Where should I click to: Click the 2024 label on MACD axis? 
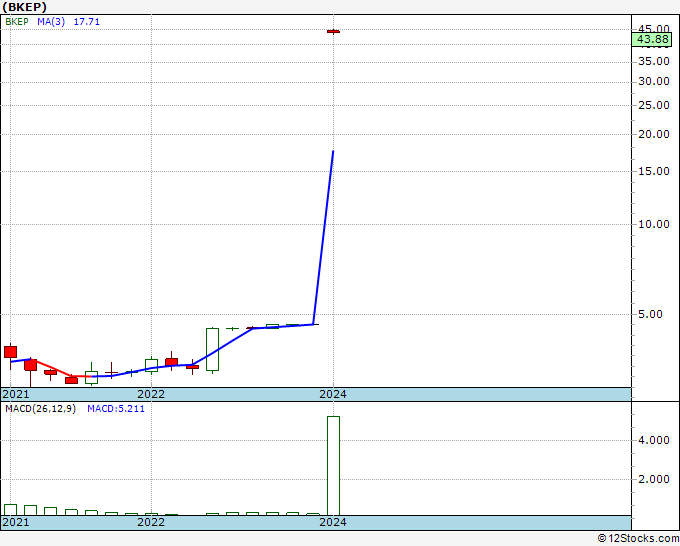[333, 522]
